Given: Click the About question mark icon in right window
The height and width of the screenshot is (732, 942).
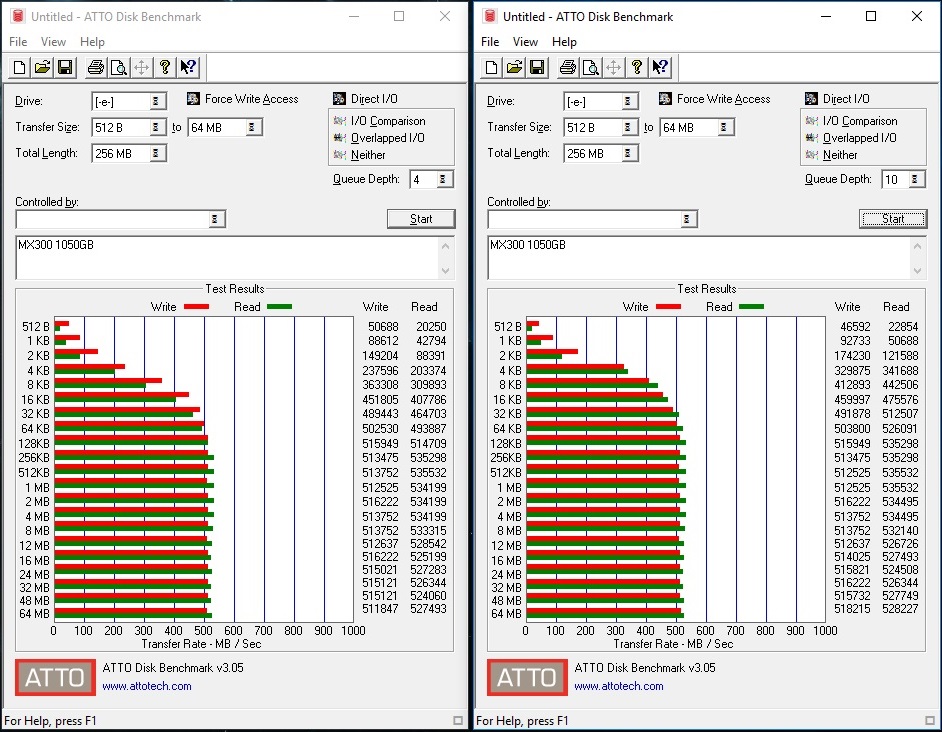Looking at the screenshot, I should tap(636, 67).
